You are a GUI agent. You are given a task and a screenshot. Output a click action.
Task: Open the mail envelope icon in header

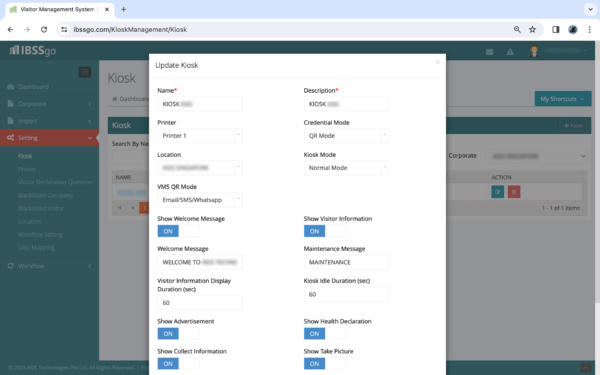[489, 52]
